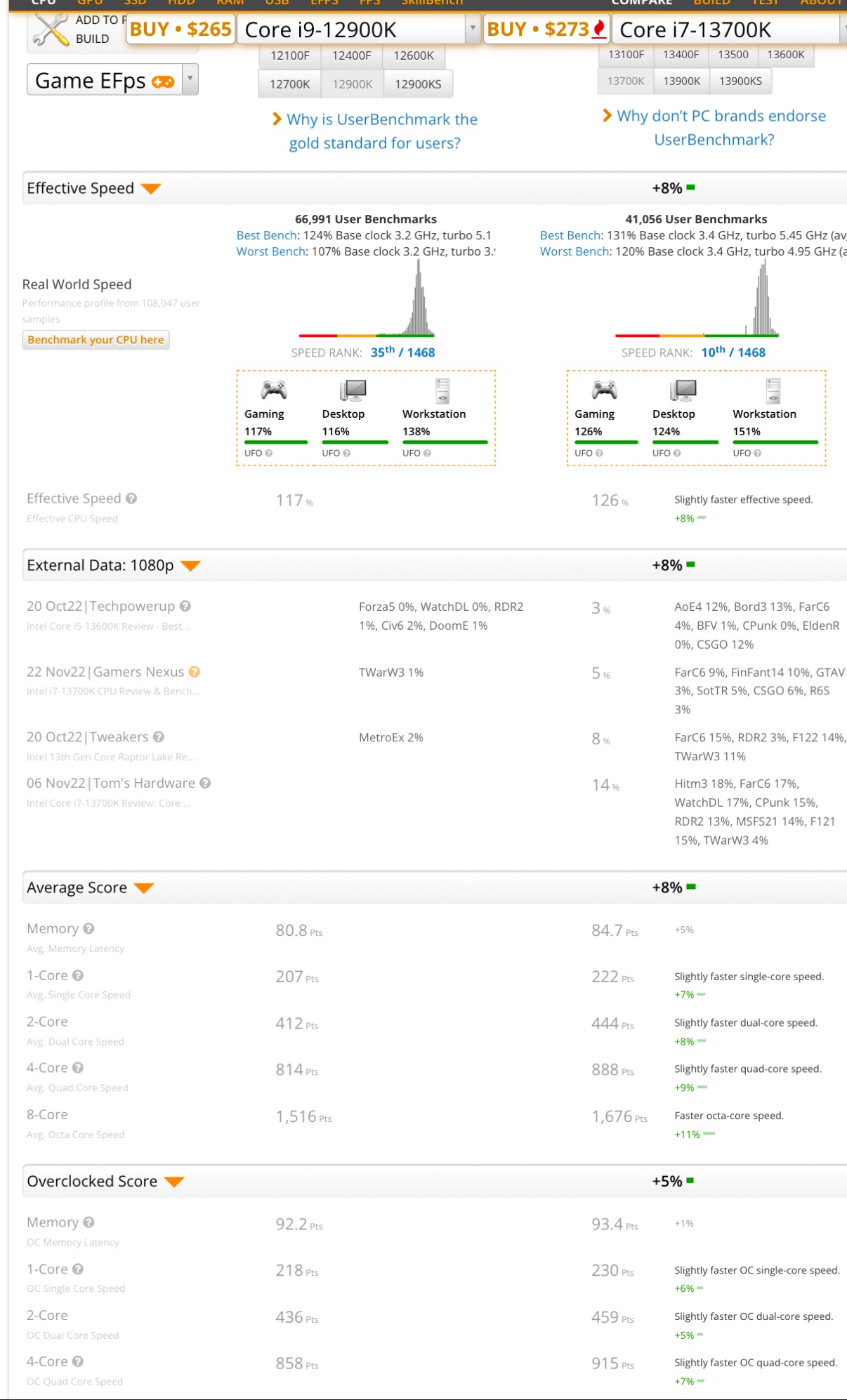Select the 13900K processor tab
847x1400 pixels.
681,81
